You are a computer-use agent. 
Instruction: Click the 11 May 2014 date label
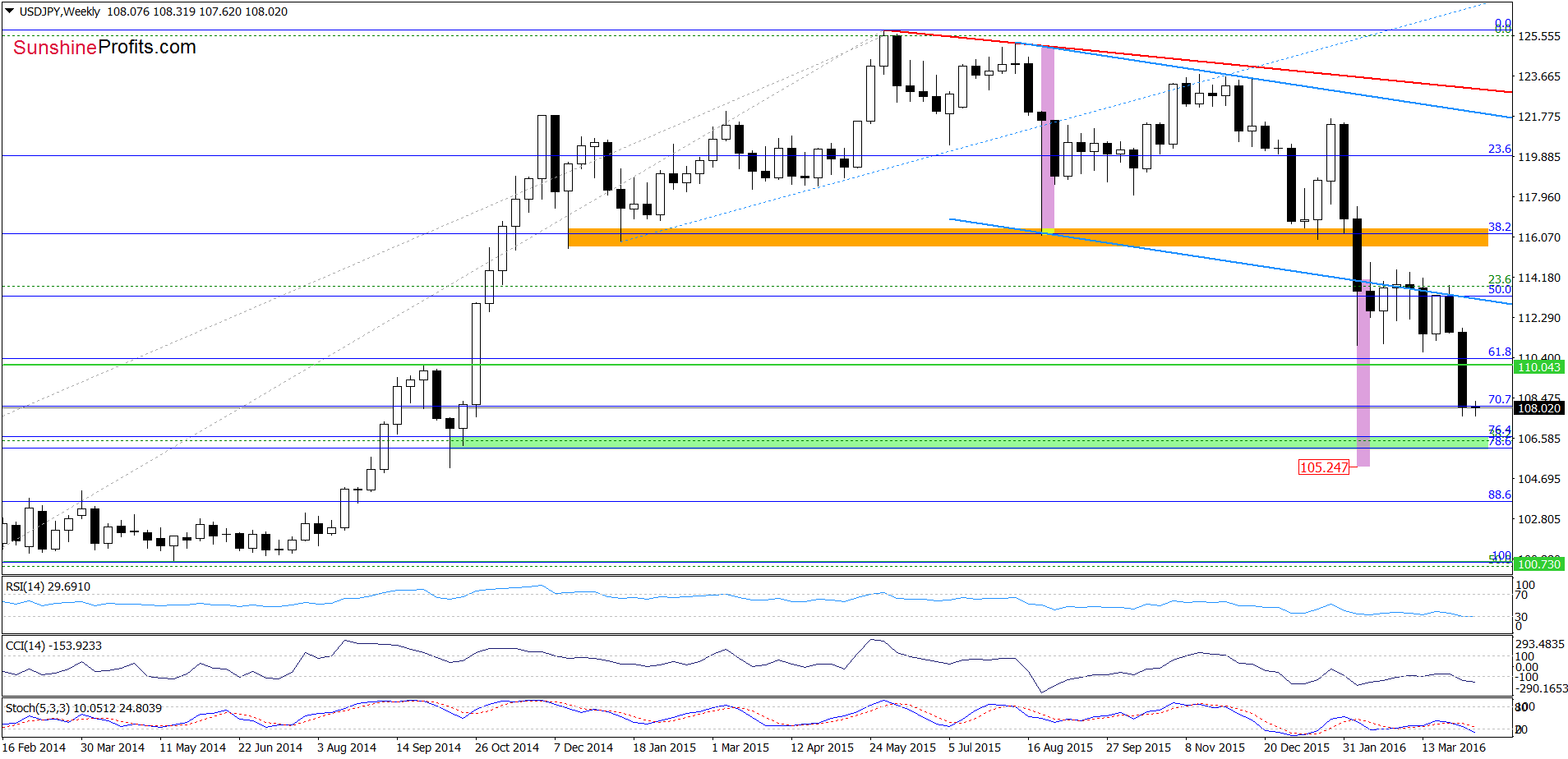(x=192, y=747)
